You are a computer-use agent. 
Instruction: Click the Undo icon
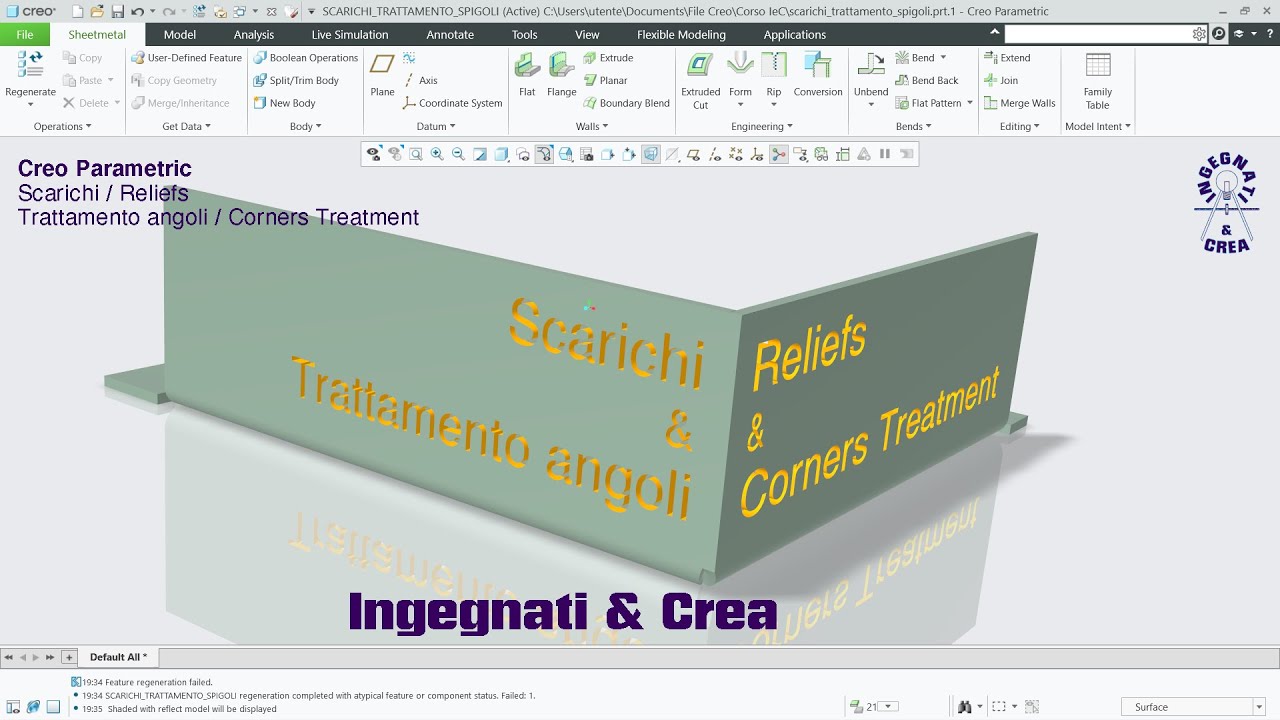coord(137,11)
